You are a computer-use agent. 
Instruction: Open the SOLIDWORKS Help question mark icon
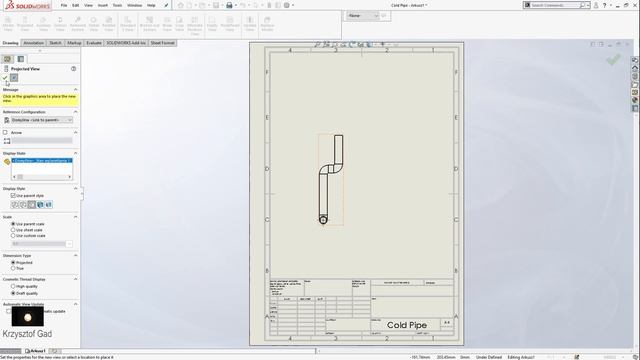(x=604, y=5)
